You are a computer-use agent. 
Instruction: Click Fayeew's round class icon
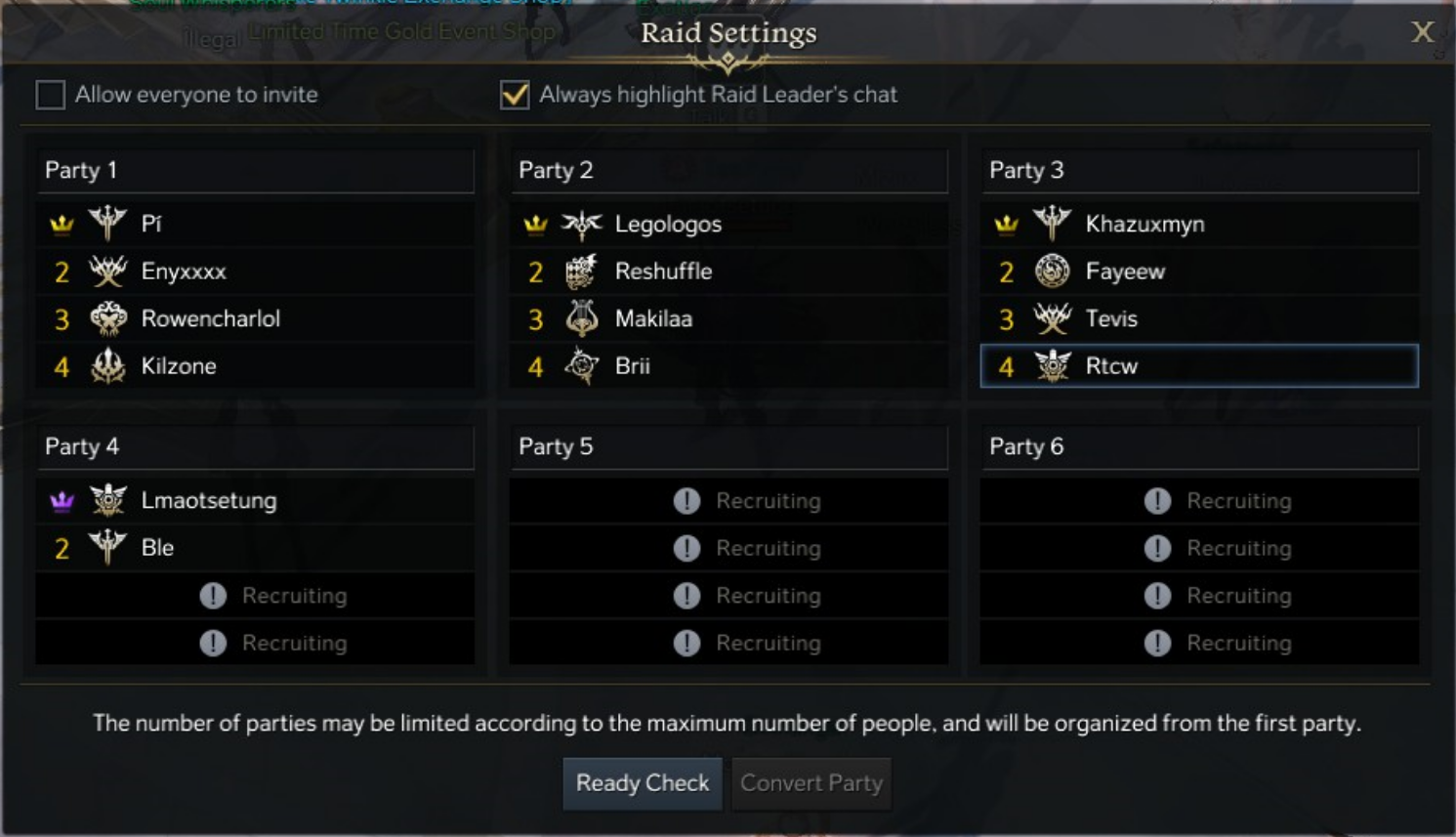click(x=1052, y=272)
